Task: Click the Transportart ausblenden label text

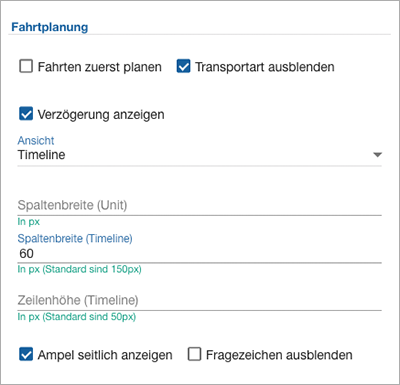Action: click(265, 67)
